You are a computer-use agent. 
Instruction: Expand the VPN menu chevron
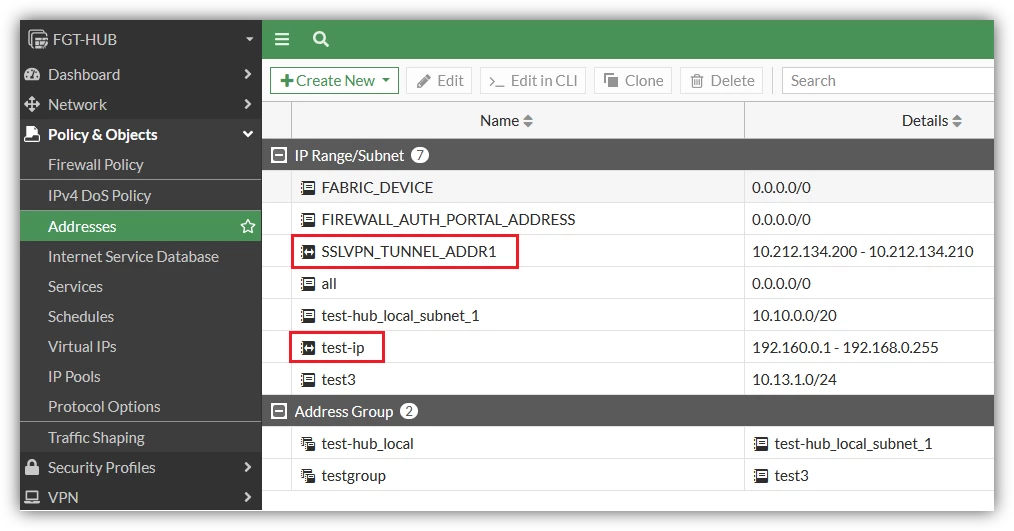(x=248, y=497)
